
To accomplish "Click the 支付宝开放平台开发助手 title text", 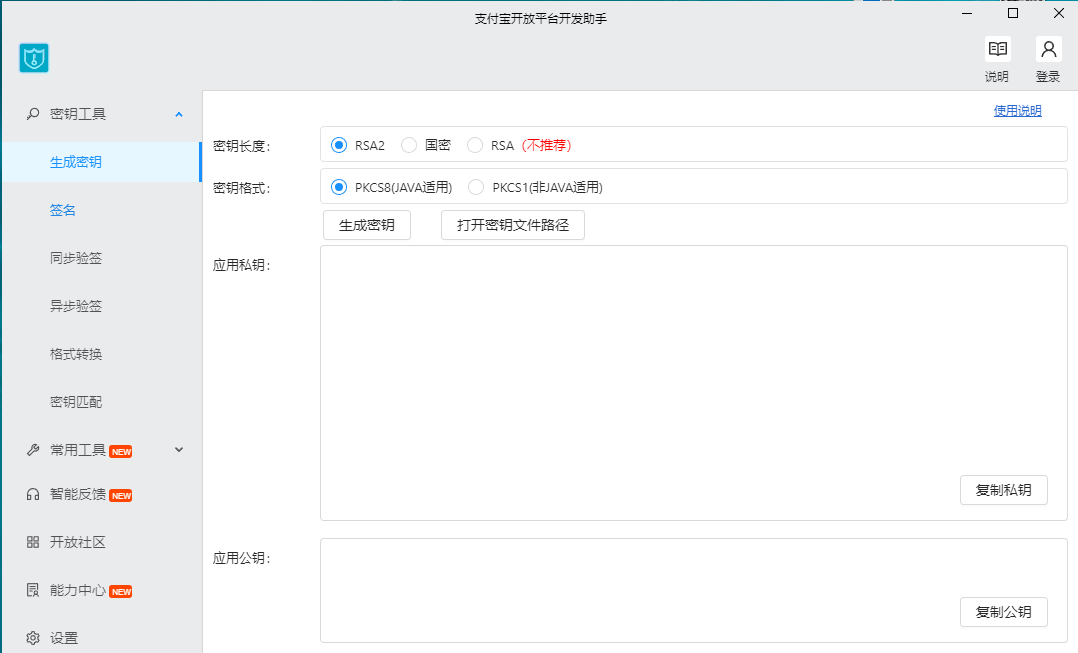I will 540,19.
